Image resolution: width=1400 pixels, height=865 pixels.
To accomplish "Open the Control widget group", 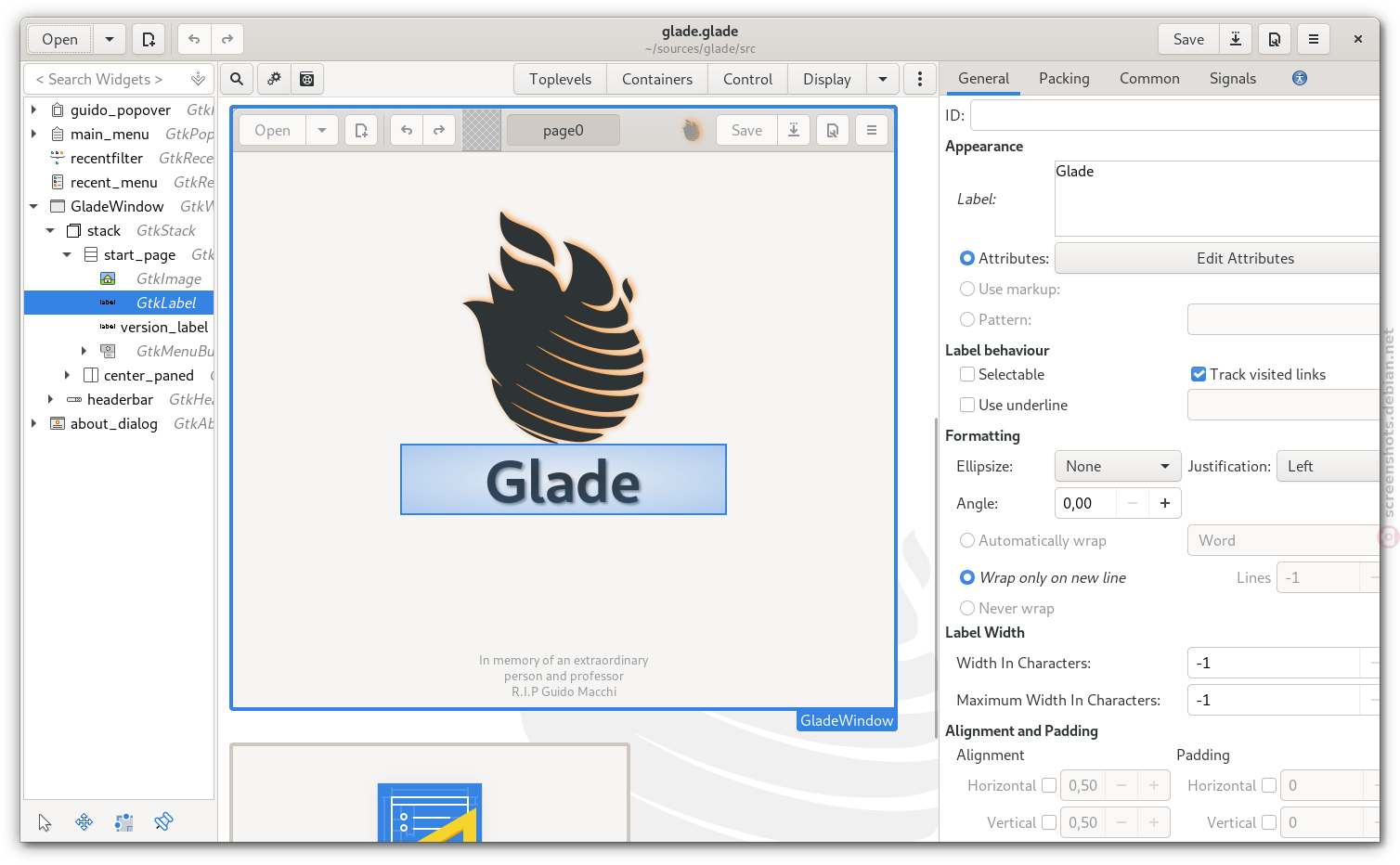I will 747,79.
